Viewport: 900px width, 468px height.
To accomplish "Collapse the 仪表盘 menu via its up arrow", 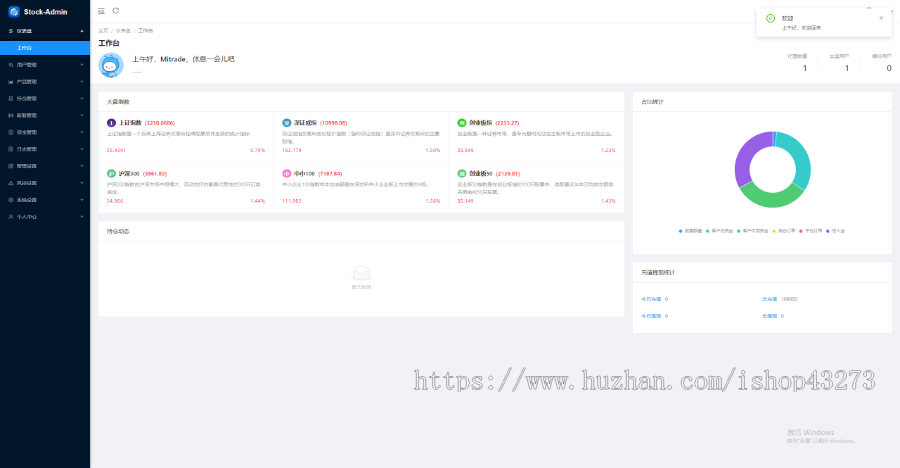I will (x=82, y=31).
